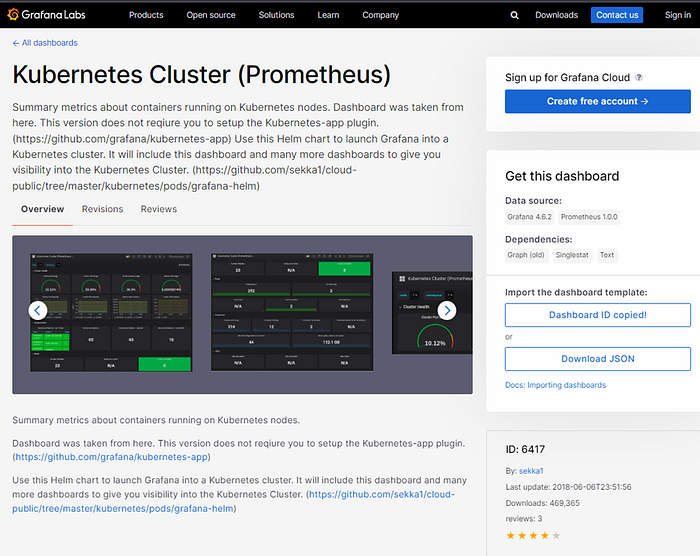Select the Overview tab
700x556 pixels.
point(42,209)
